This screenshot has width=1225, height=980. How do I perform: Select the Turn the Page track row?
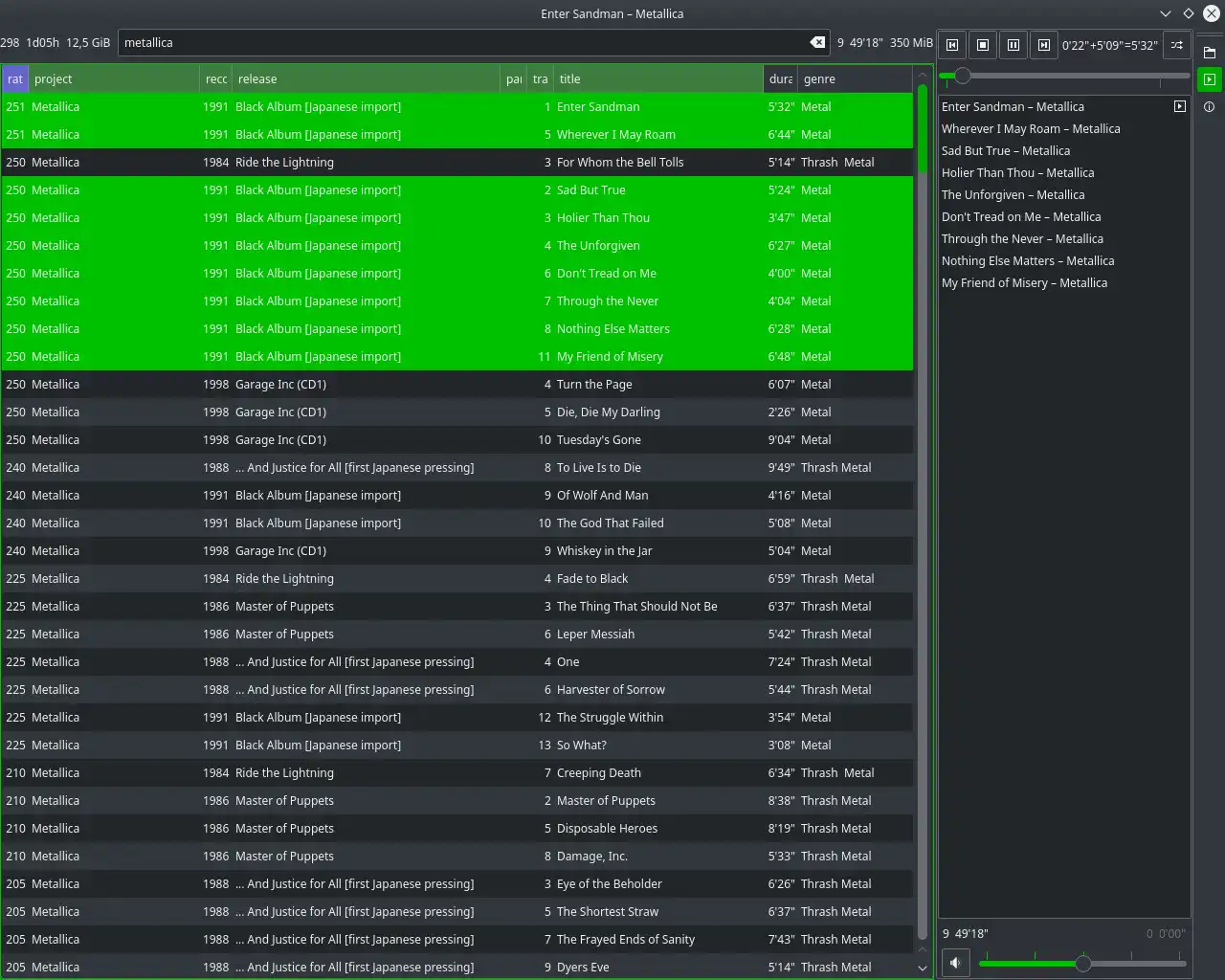pyautogui.click(x=457, y=384)
